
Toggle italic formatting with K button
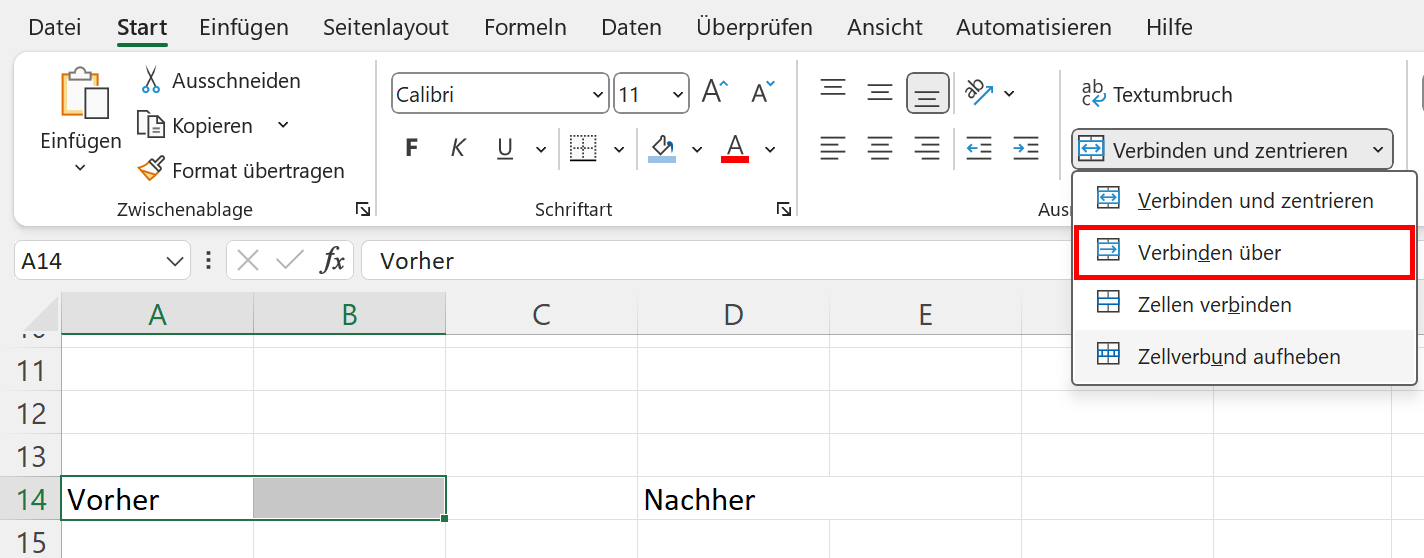coord(458,149)
